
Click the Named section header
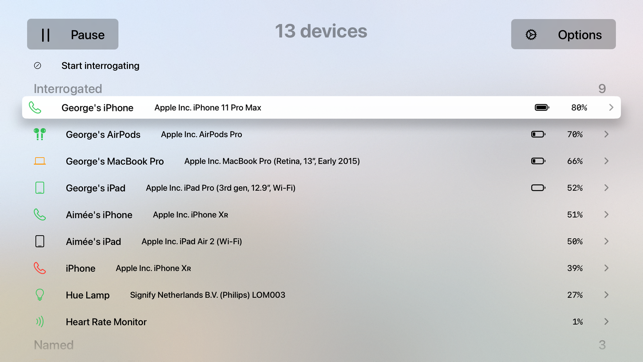tap(53, 345)
